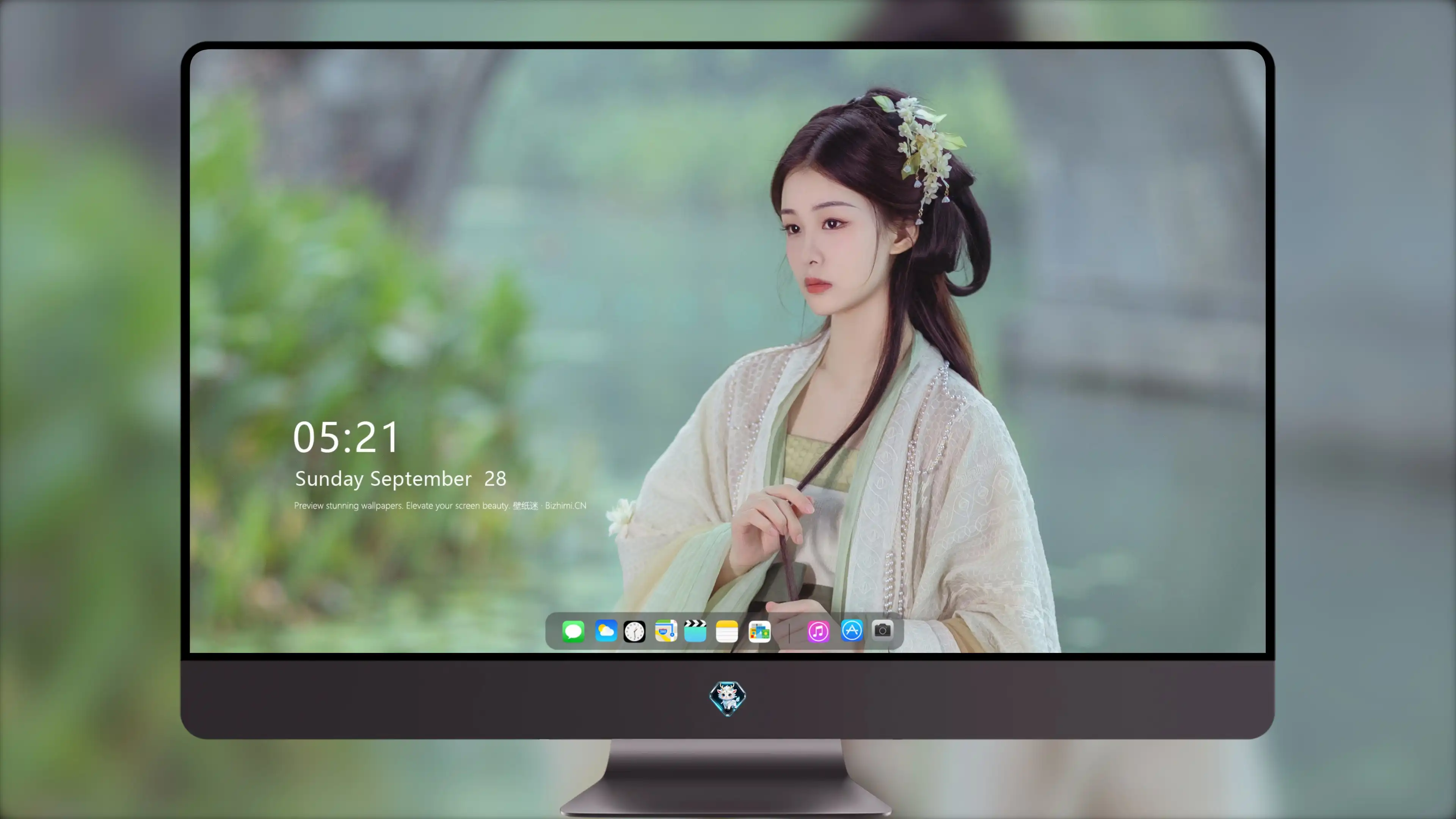The height and width of the screenshot is (819, 1456).
Task: Click the Preview stunning wallpapers caption
Action: pos(440,505)
